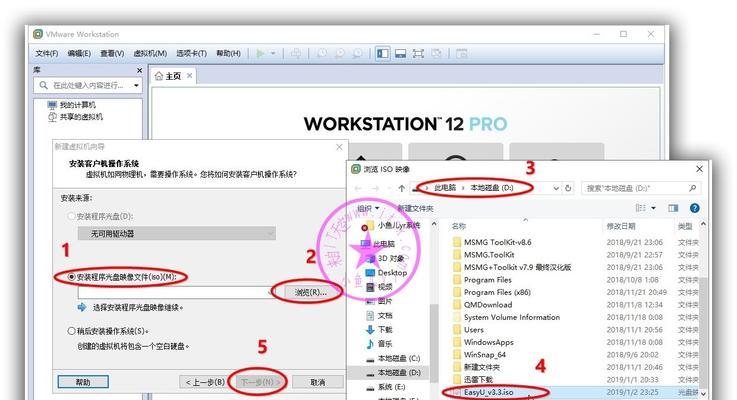
Task: Open the 编辑(E) menu
Action: coord(79,54)
